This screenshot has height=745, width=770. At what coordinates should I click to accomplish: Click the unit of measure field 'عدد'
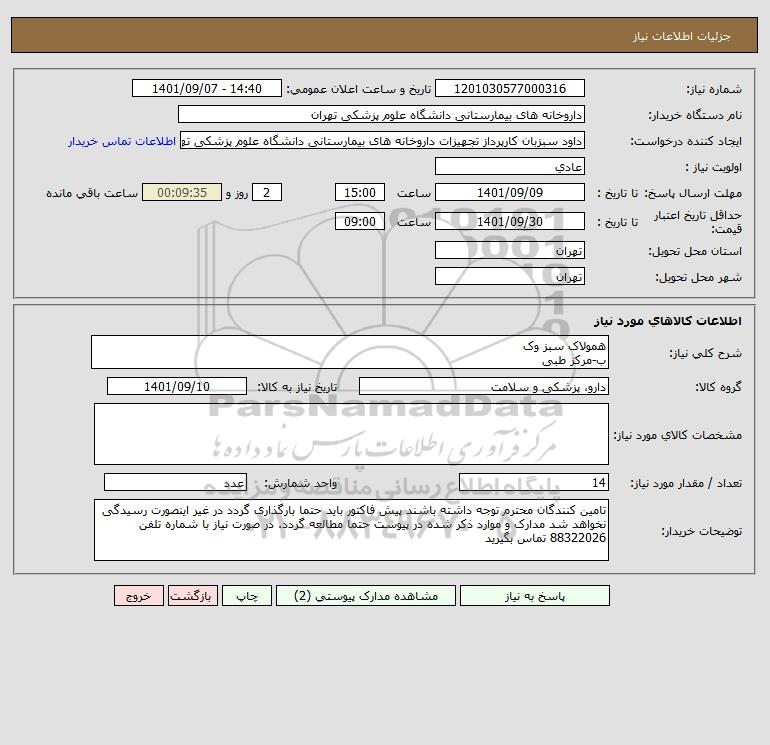pos(175,482)
